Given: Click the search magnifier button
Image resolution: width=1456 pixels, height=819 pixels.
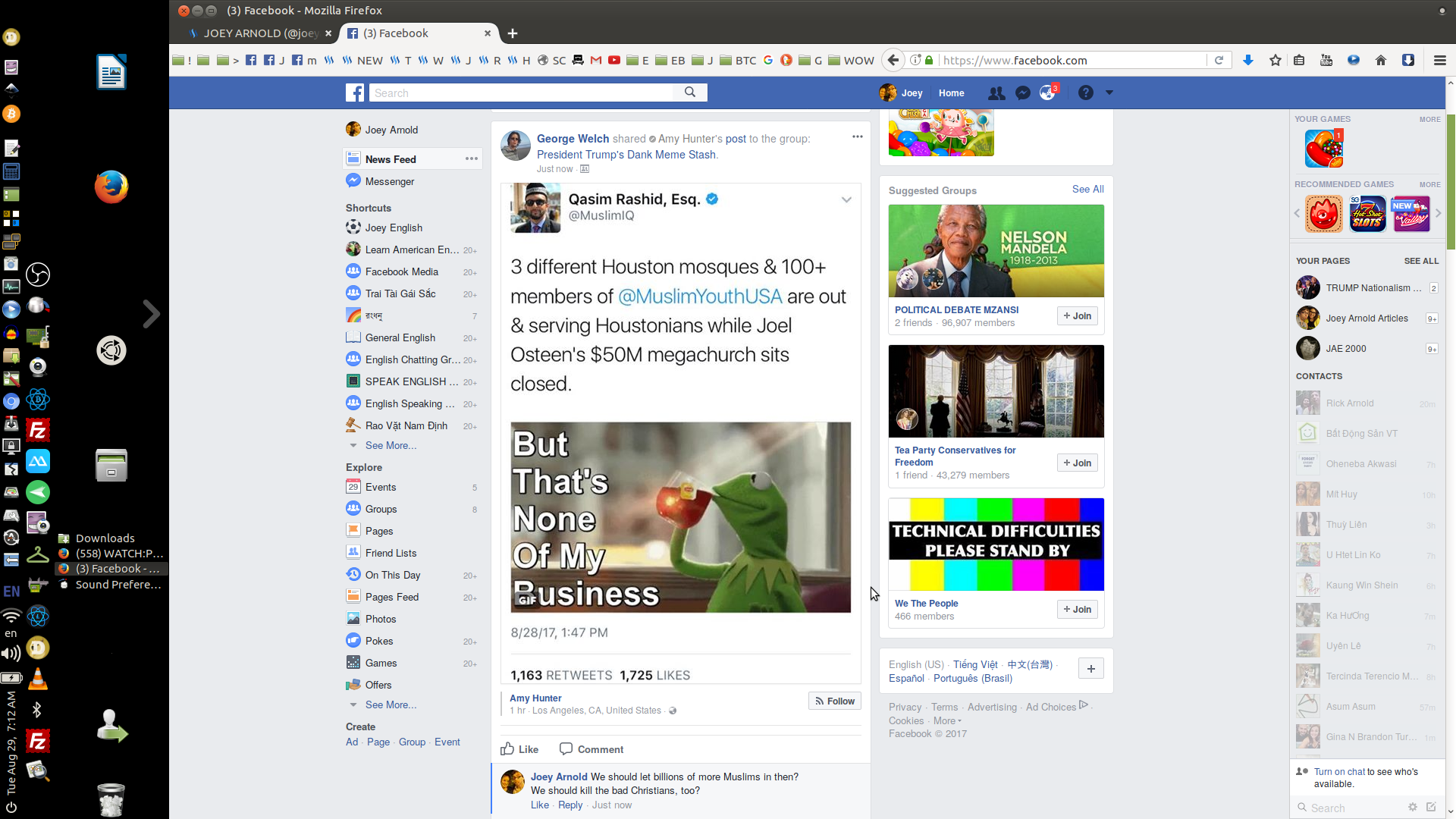Looking at the screenshot, I should click(x=690, y=93).
